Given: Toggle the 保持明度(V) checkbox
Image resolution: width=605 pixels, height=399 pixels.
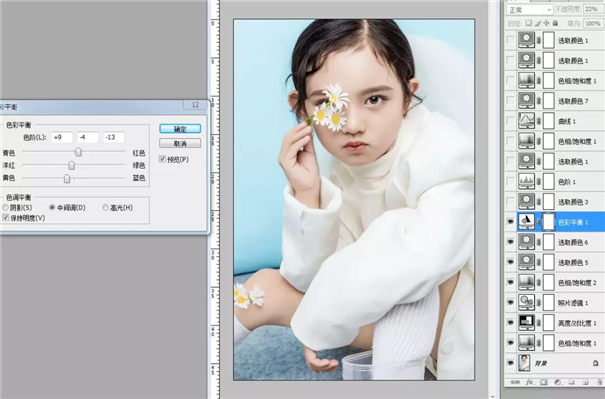Looking at the screenshot, I should (x=6, y=218).
